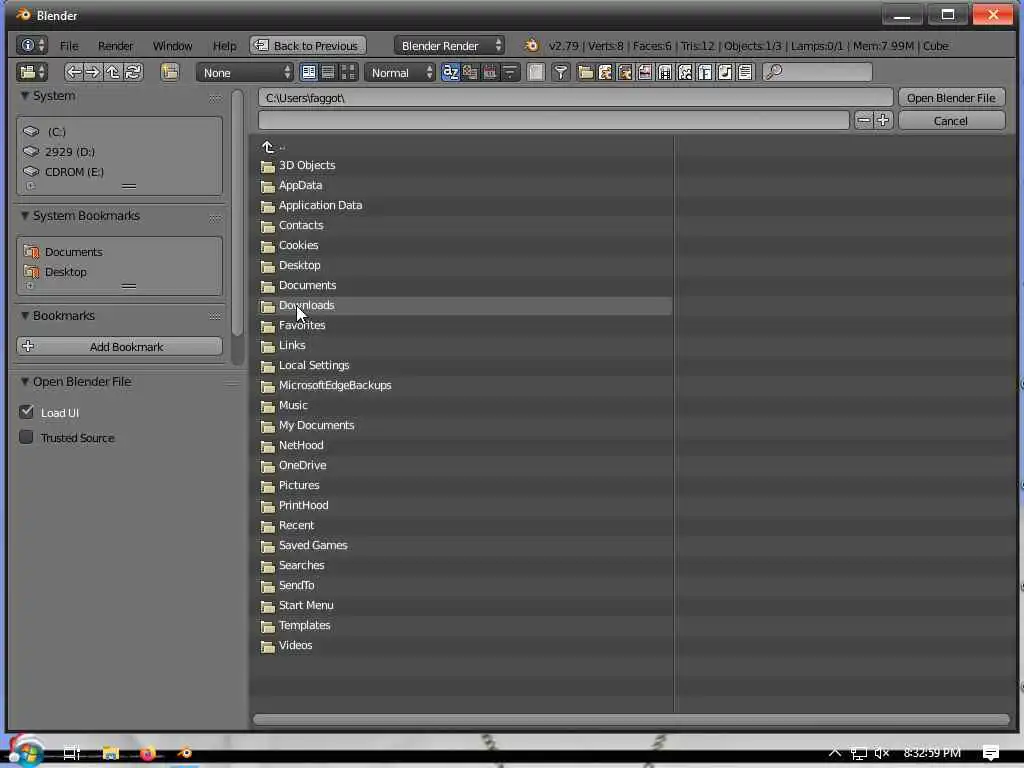Open the Desktop system bookmark
This screenshot has width=1024, height=768.
(x=120, y=272)
